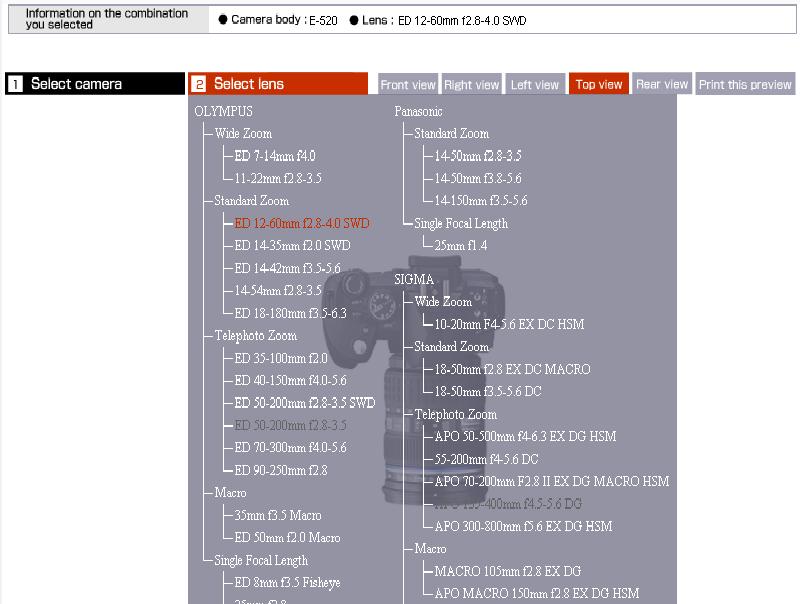Pick the ED 14-42mm f3.5-5.6 lens

(288, 268)
